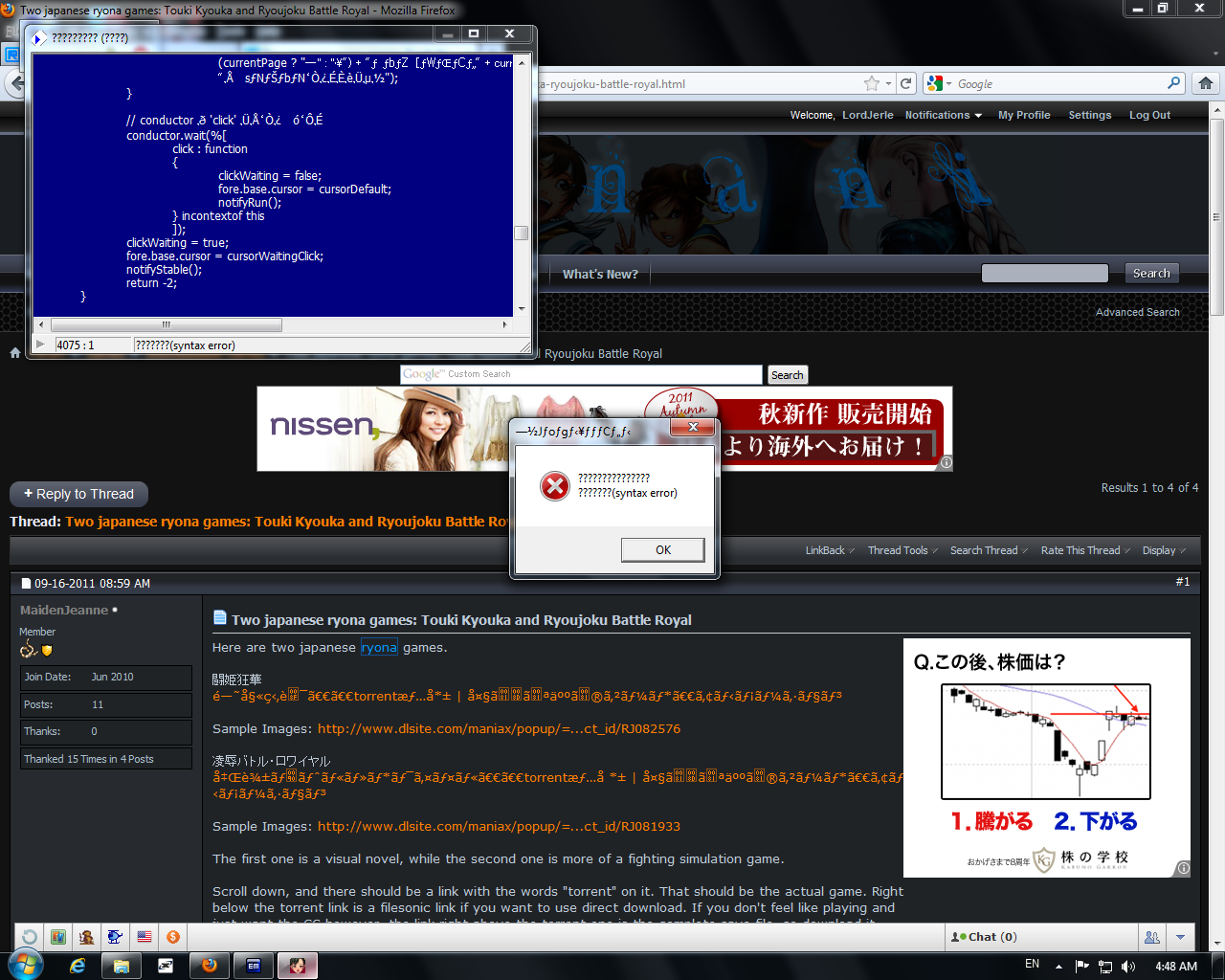This screenshot has height=980, width=1225.
Task: Click the volume speaker icon in the system tray
Action: [1128, 967]
